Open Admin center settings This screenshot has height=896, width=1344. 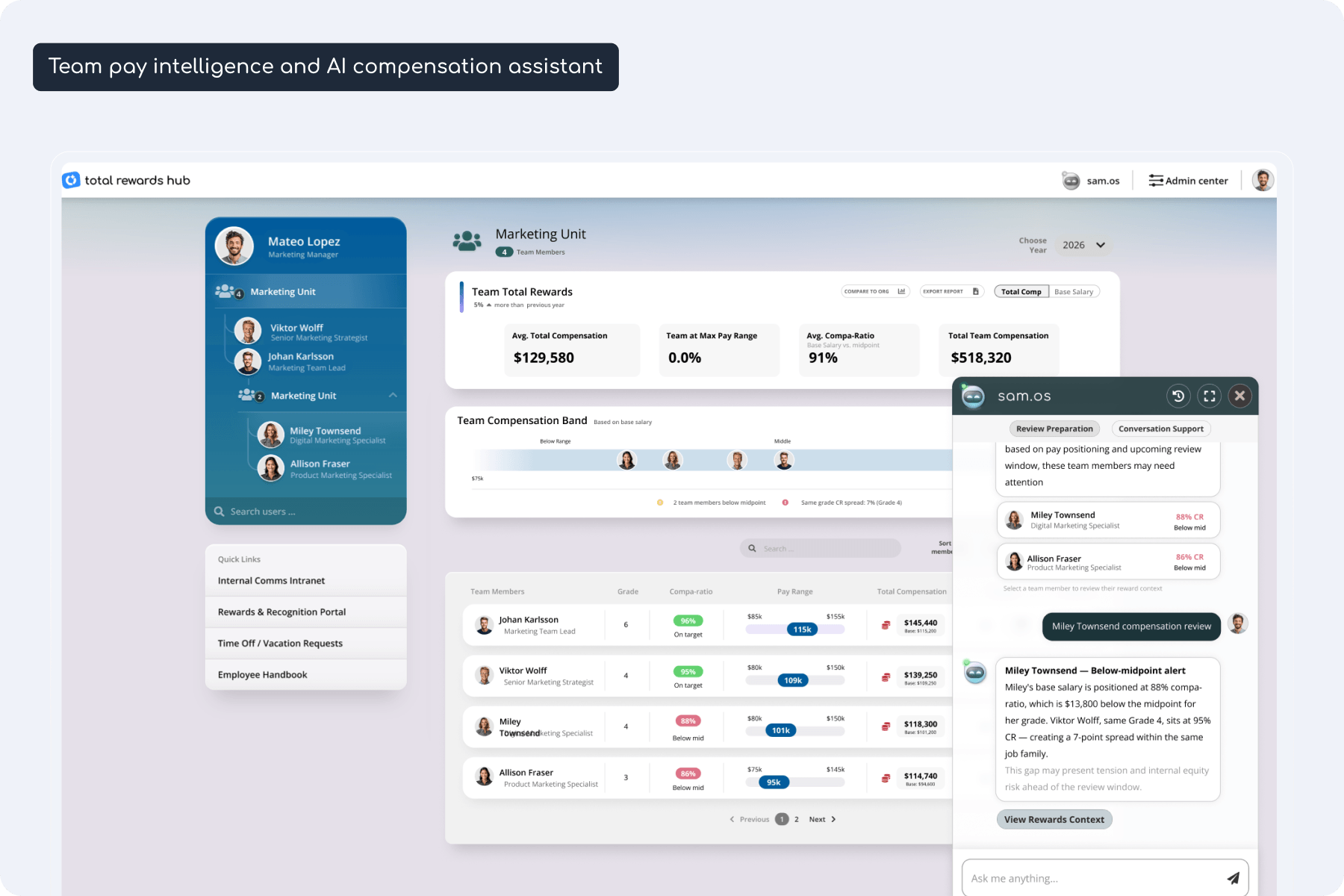point(1188,181)
